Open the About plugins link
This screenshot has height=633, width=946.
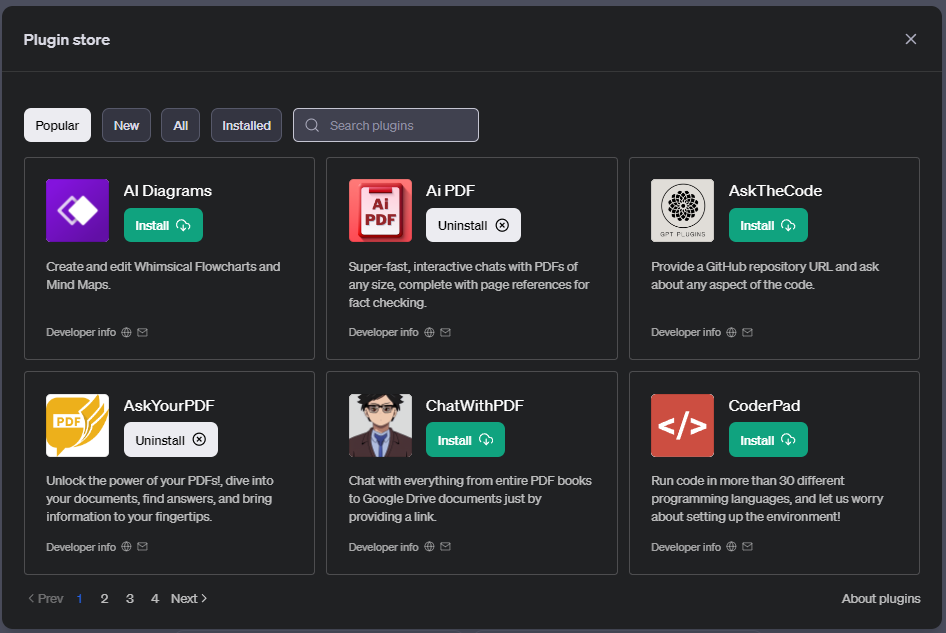coord(881,599)
